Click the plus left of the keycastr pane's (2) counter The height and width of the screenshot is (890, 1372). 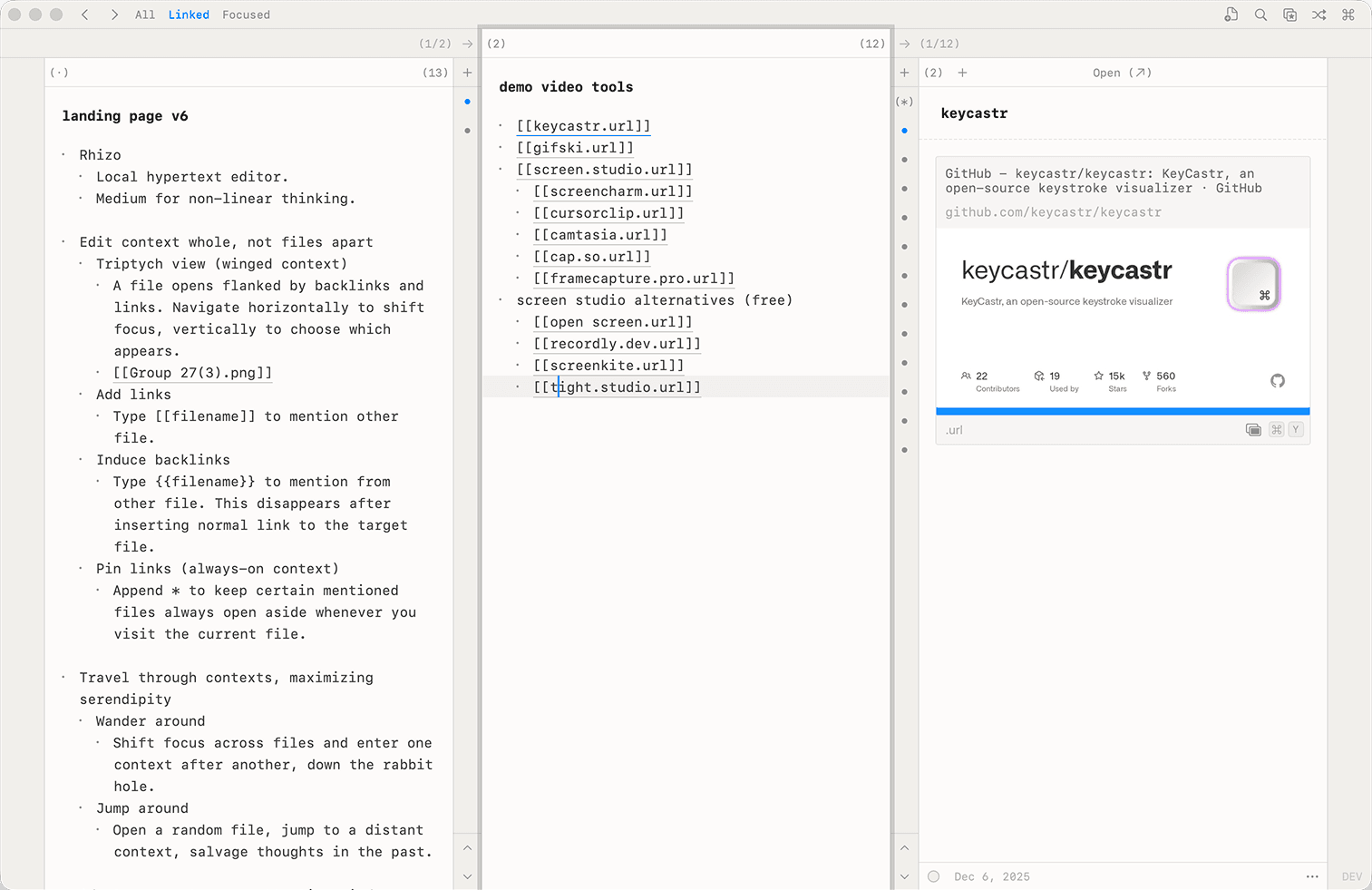[x=904, y=73]
